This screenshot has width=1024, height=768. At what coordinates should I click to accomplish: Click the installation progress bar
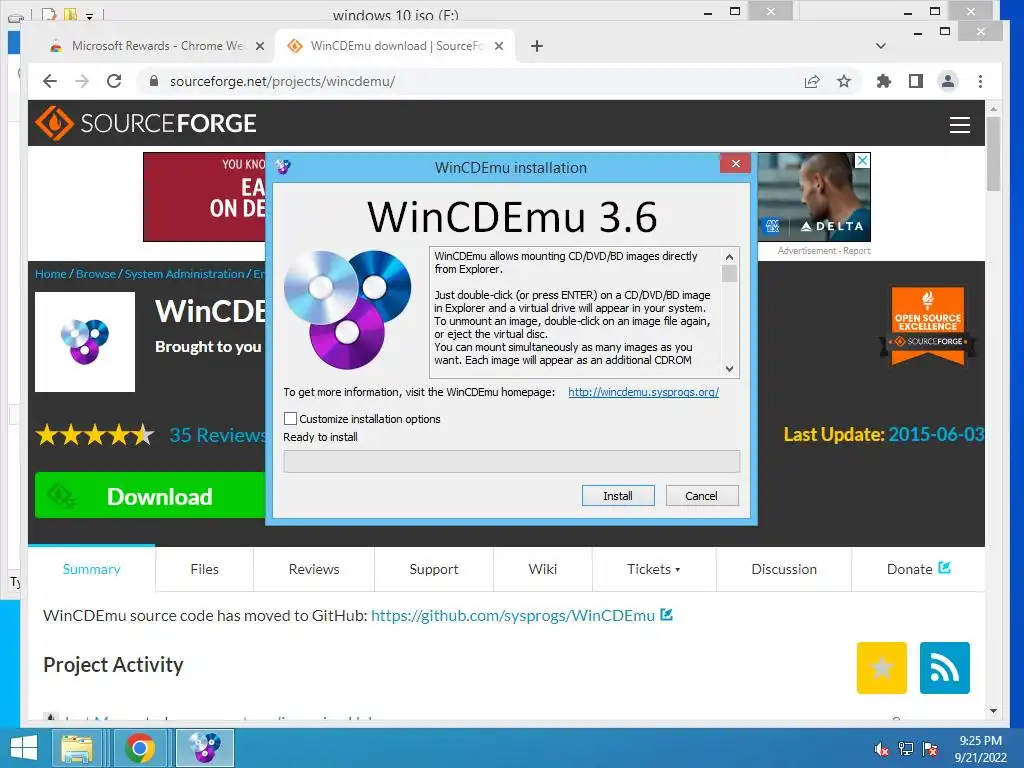(511, 462)
